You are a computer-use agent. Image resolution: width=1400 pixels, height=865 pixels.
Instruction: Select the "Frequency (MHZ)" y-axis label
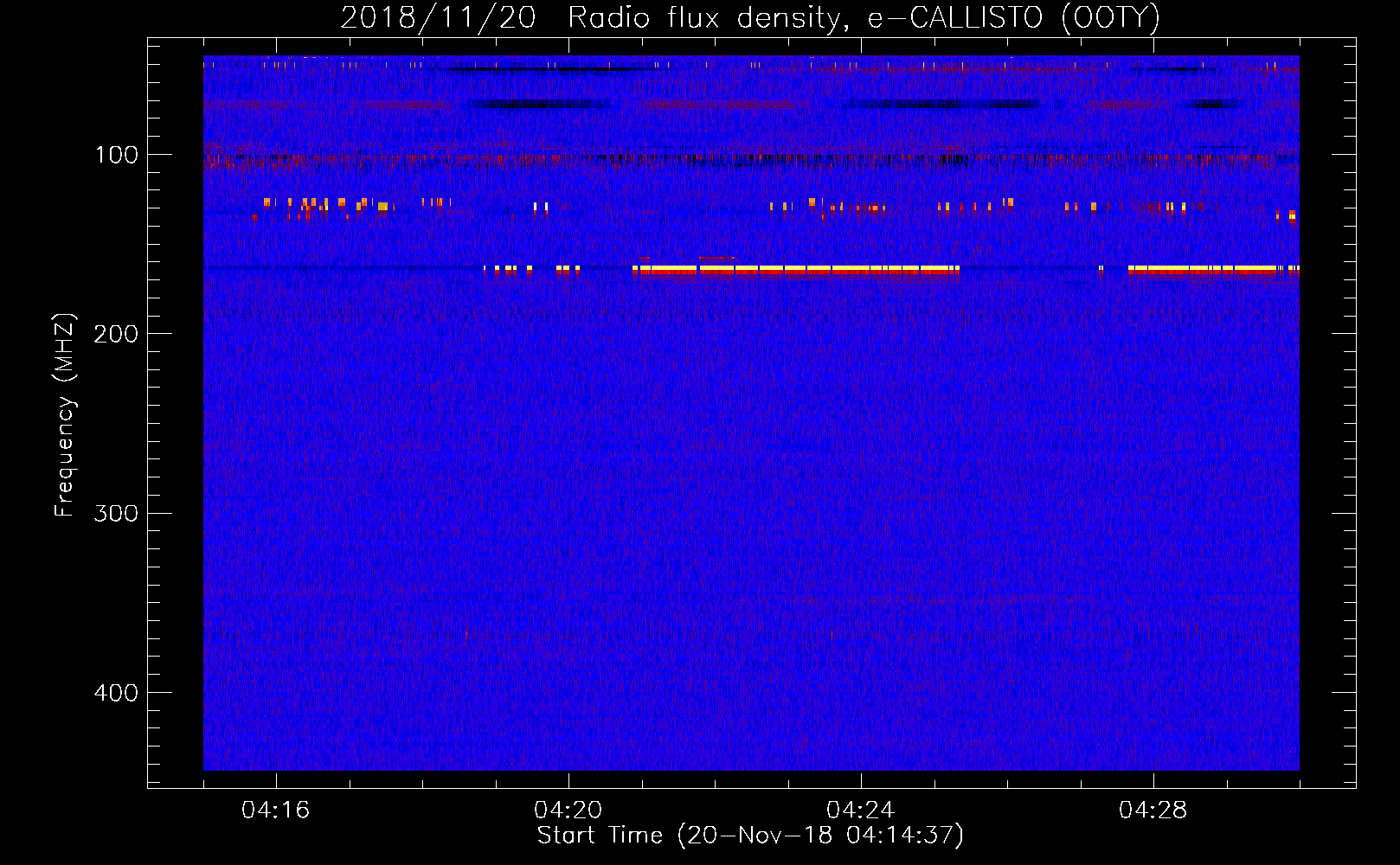pos(65,414)
